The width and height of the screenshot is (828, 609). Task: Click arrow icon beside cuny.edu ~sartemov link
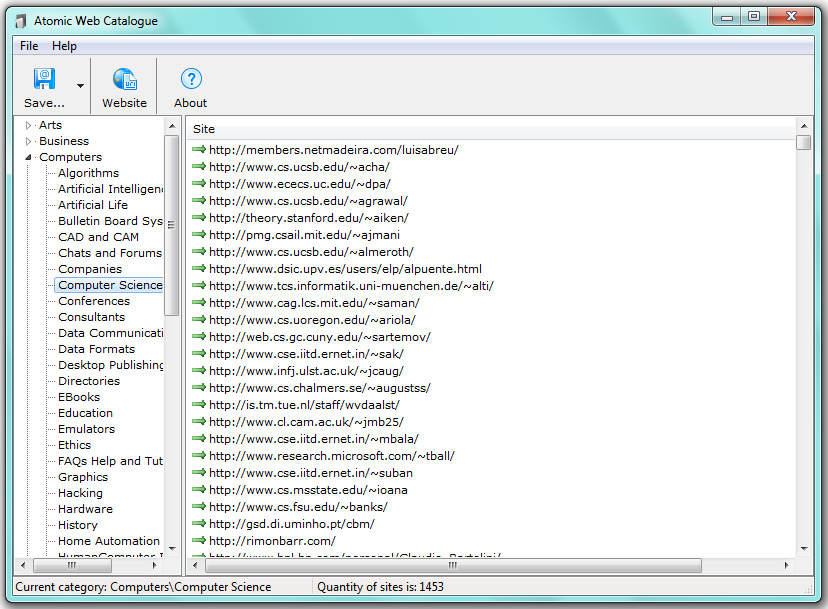(x=199, y=336)
